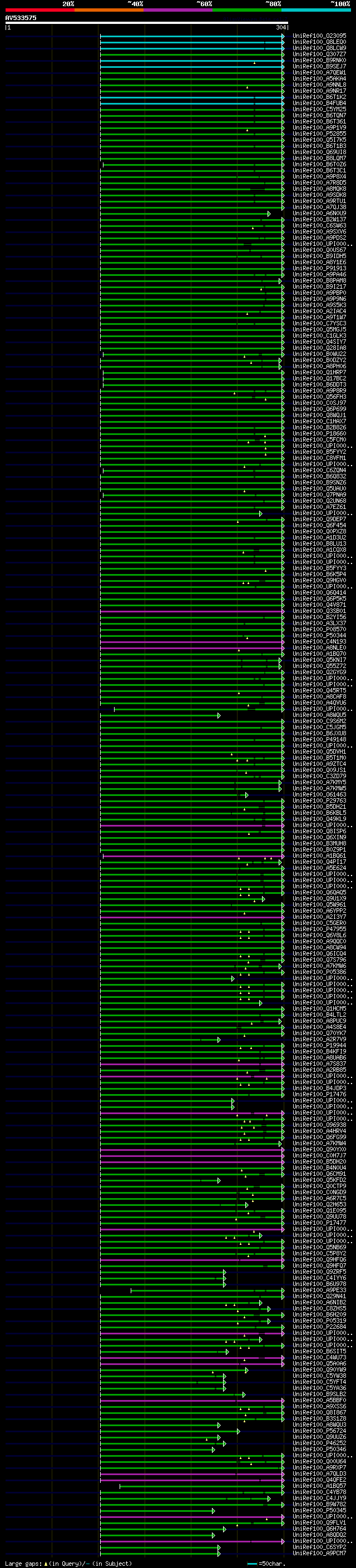This screenshot has width=356, height=1568.
Task: Click the red ~20% identity legend swatch
Action: pos(39,10)
